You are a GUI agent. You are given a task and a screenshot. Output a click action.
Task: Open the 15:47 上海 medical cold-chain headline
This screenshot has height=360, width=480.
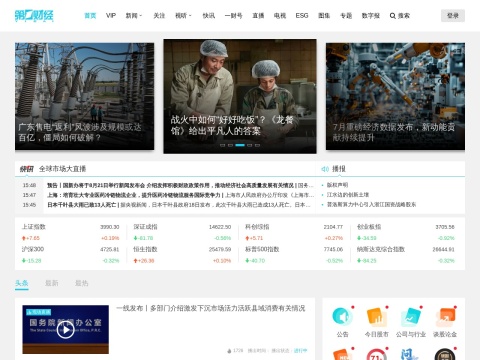[x=180, y=195]
